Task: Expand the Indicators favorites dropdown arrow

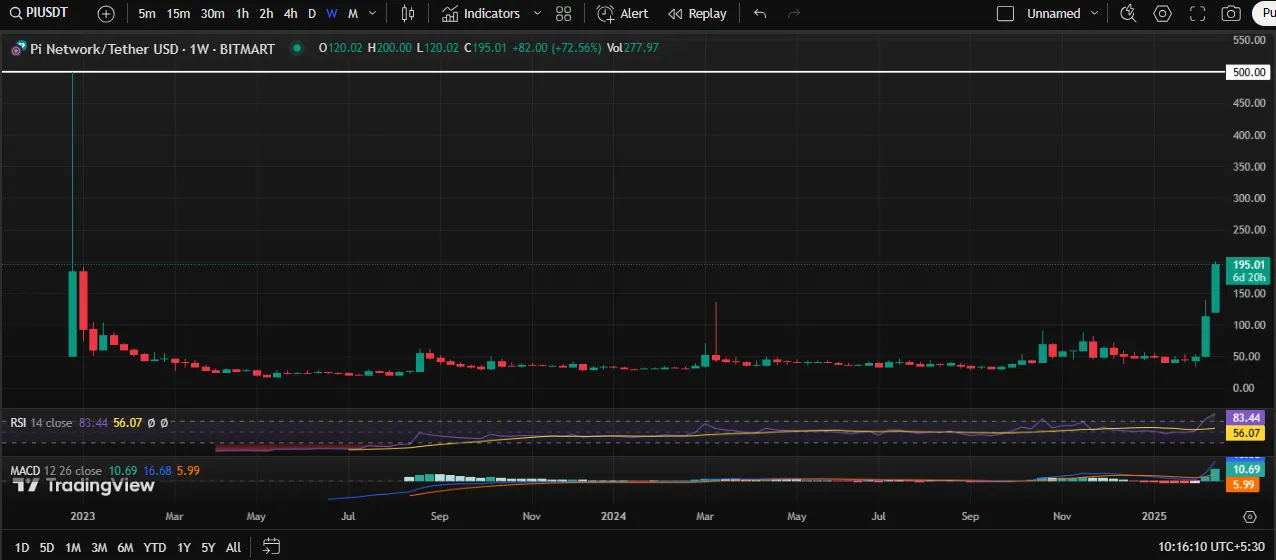Action: [x=537, y=14]
